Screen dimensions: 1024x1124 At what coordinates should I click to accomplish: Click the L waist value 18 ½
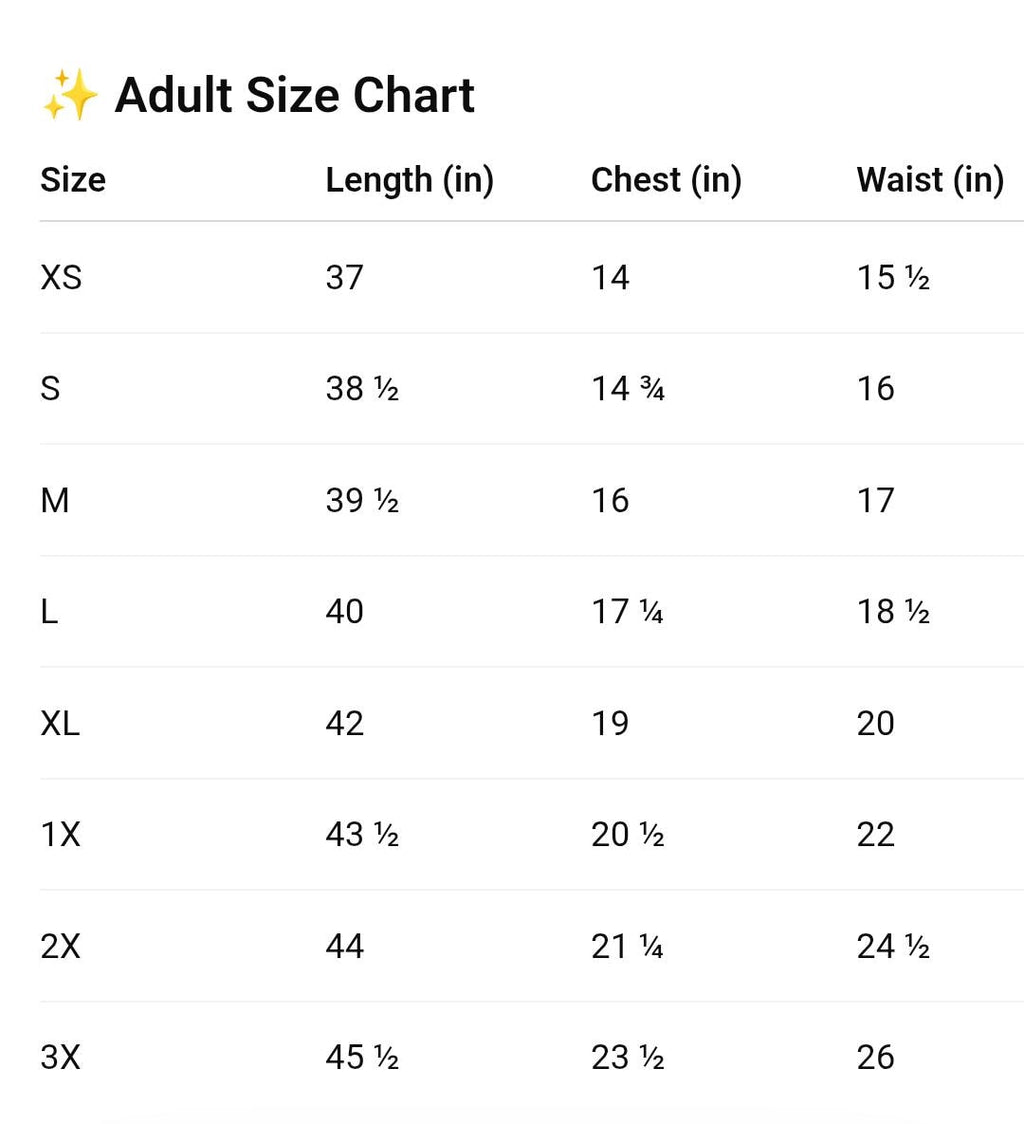[893, 611]
